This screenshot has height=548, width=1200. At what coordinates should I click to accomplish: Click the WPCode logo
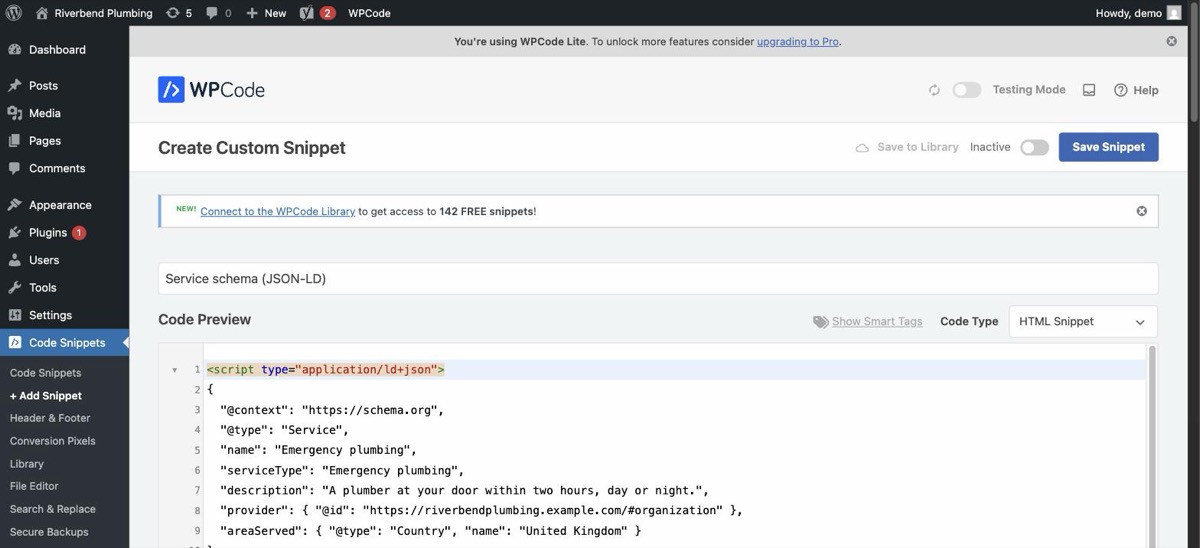[211, 90]
